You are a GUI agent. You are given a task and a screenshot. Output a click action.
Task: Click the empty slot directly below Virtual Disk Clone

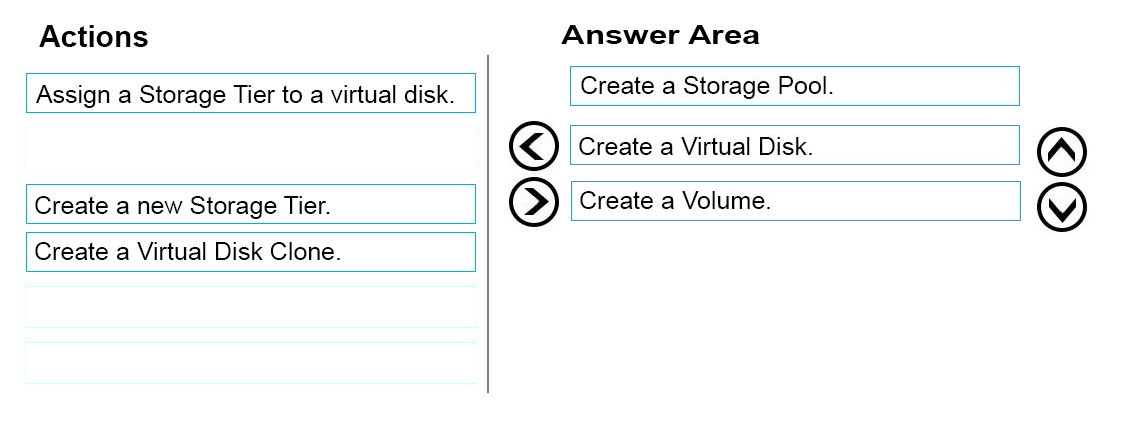coord(251,307)
